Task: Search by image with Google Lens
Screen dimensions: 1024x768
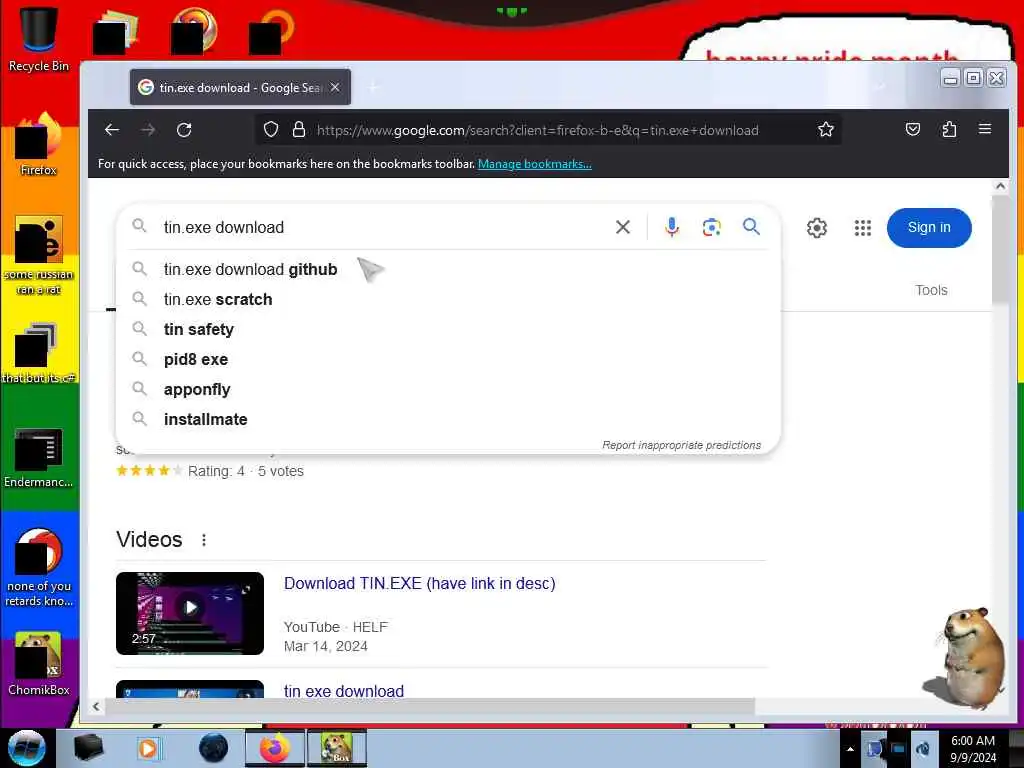Action: click(x=712, y=227)
